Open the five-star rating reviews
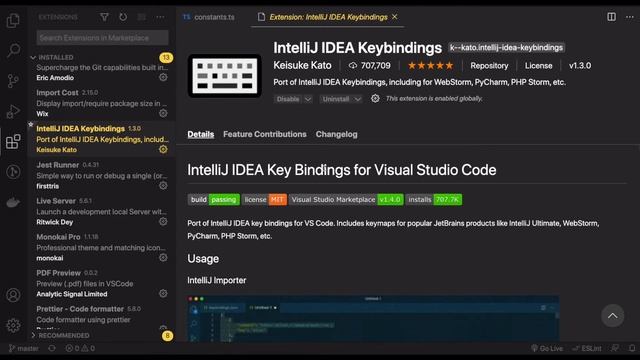The height and width of the screenshot is (360, 640). (431, 65)
